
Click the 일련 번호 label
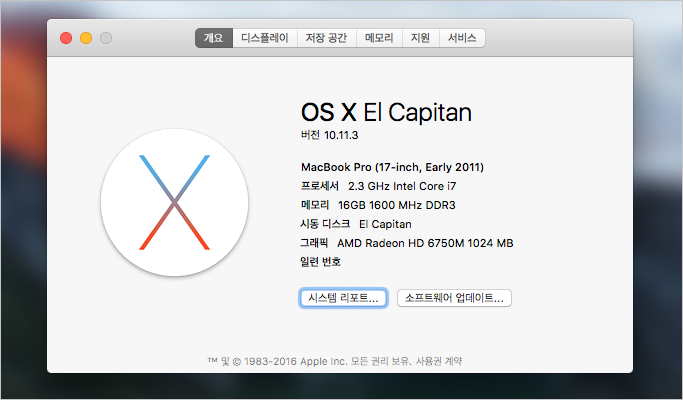321,262
